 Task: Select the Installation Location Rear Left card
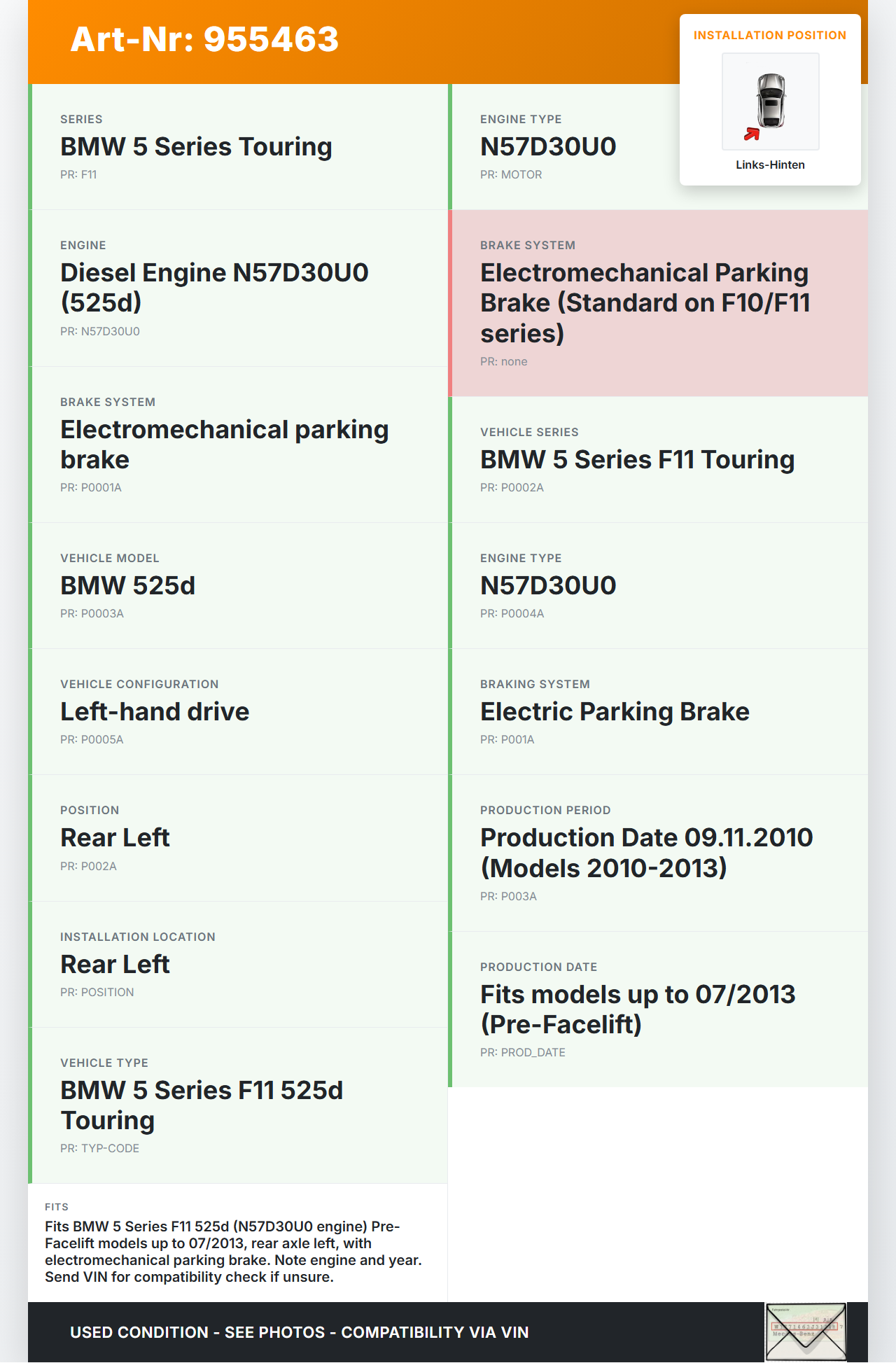tap(238, 964)
